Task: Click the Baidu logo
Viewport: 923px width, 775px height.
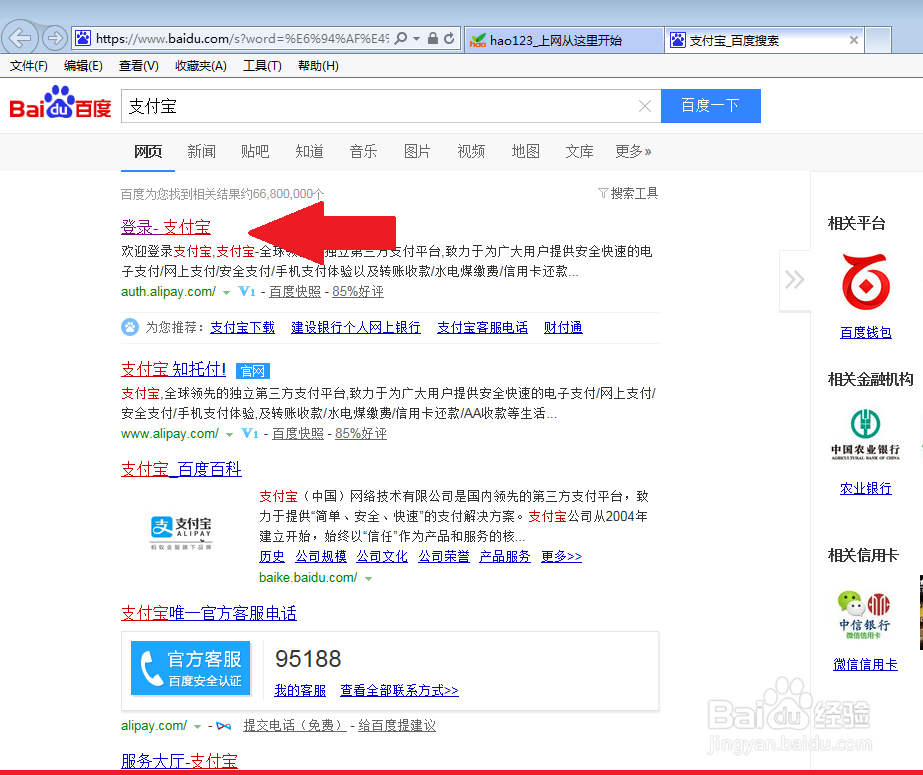Action: [x=60, y=103]
